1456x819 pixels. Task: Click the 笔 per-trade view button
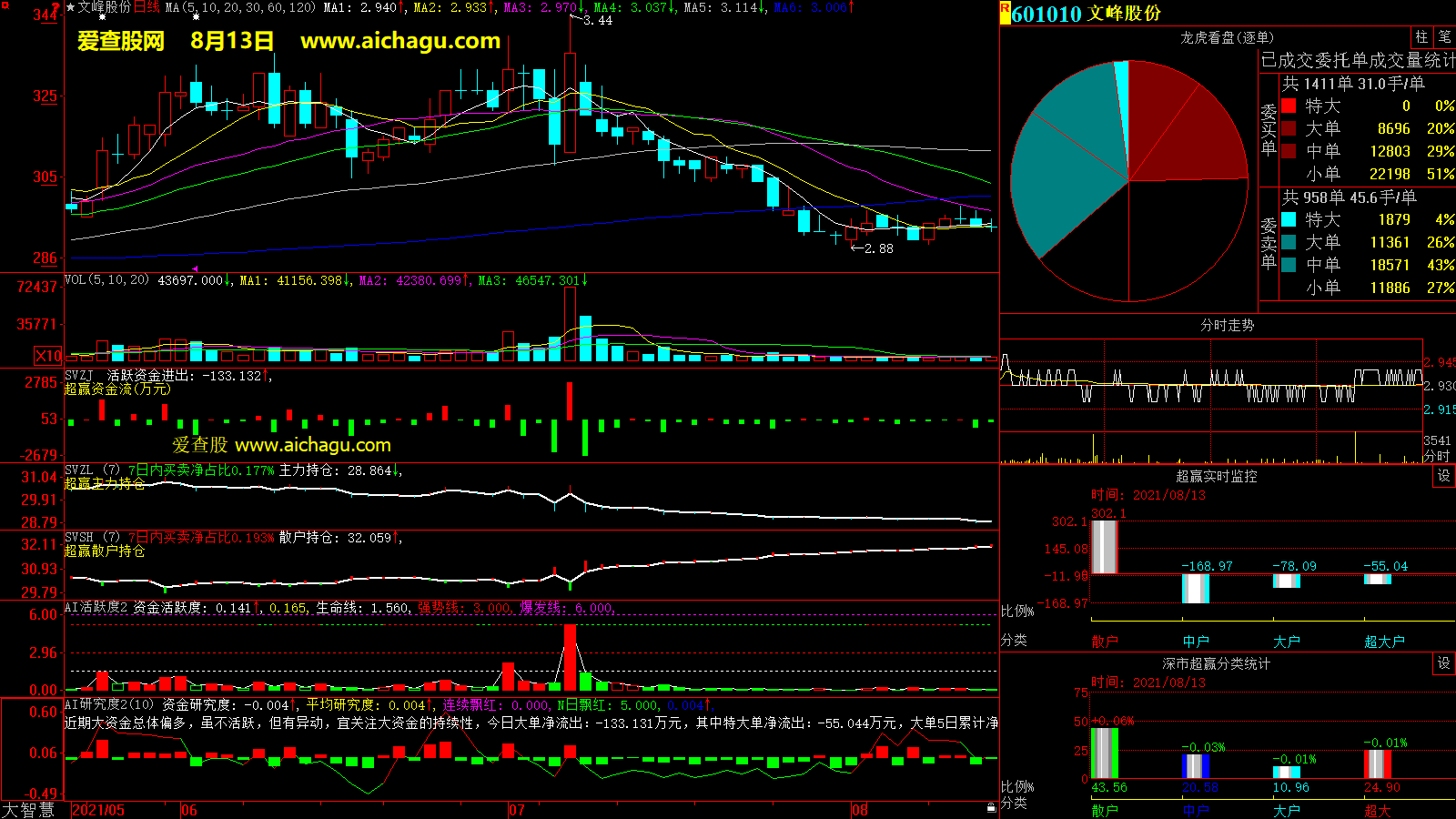[1444, 37]
